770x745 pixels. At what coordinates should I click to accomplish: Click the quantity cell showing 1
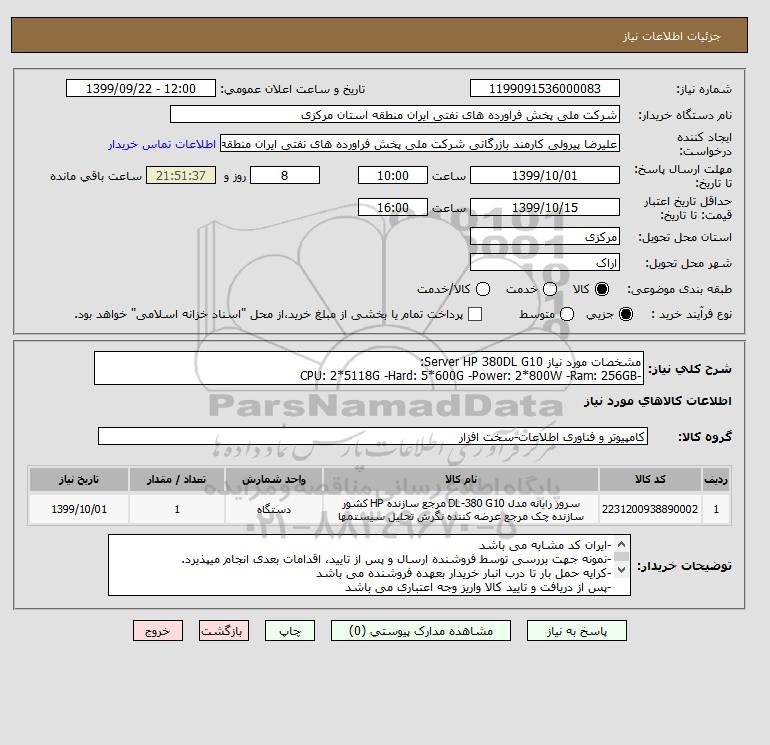coord(177,509)
